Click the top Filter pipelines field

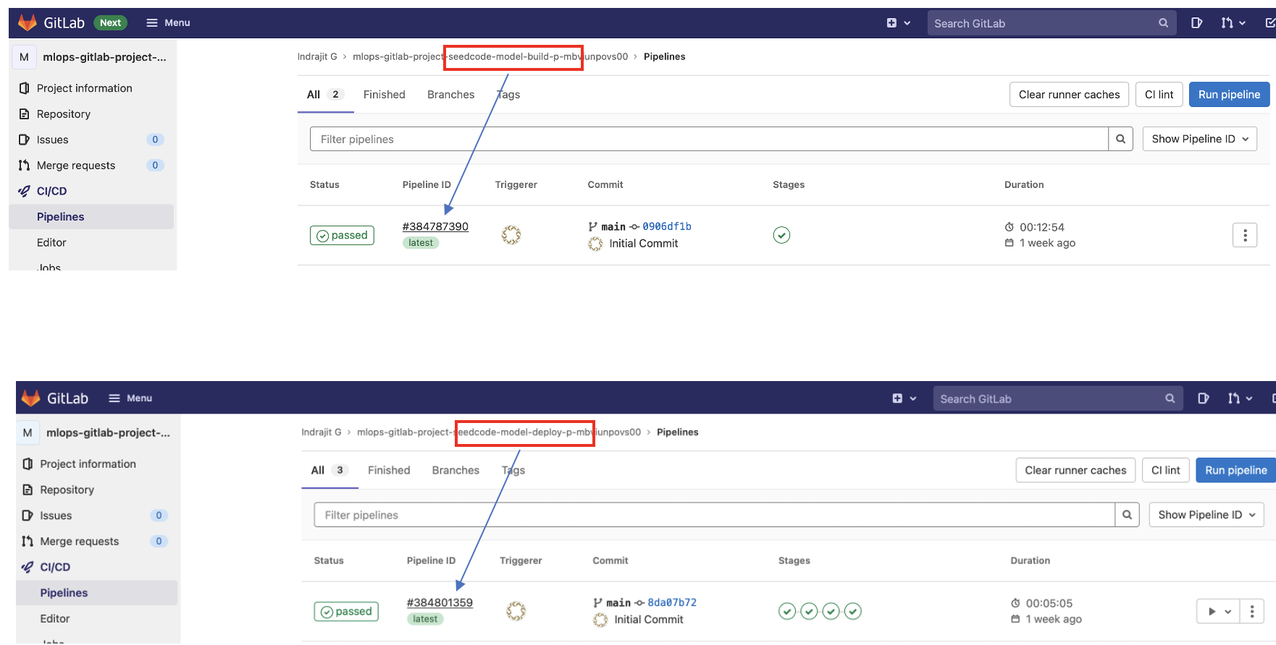tap(709, 139)
